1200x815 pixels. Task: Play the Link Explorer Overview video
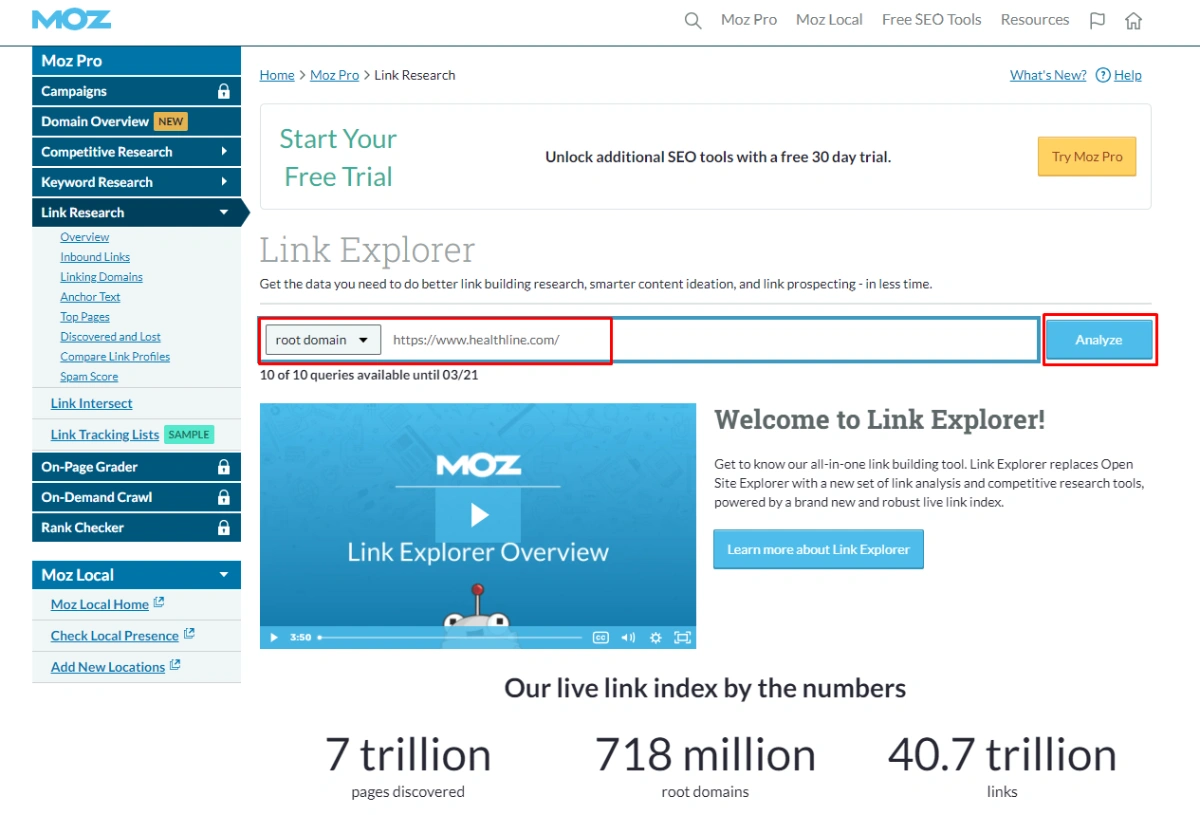(x=478, y=515)
